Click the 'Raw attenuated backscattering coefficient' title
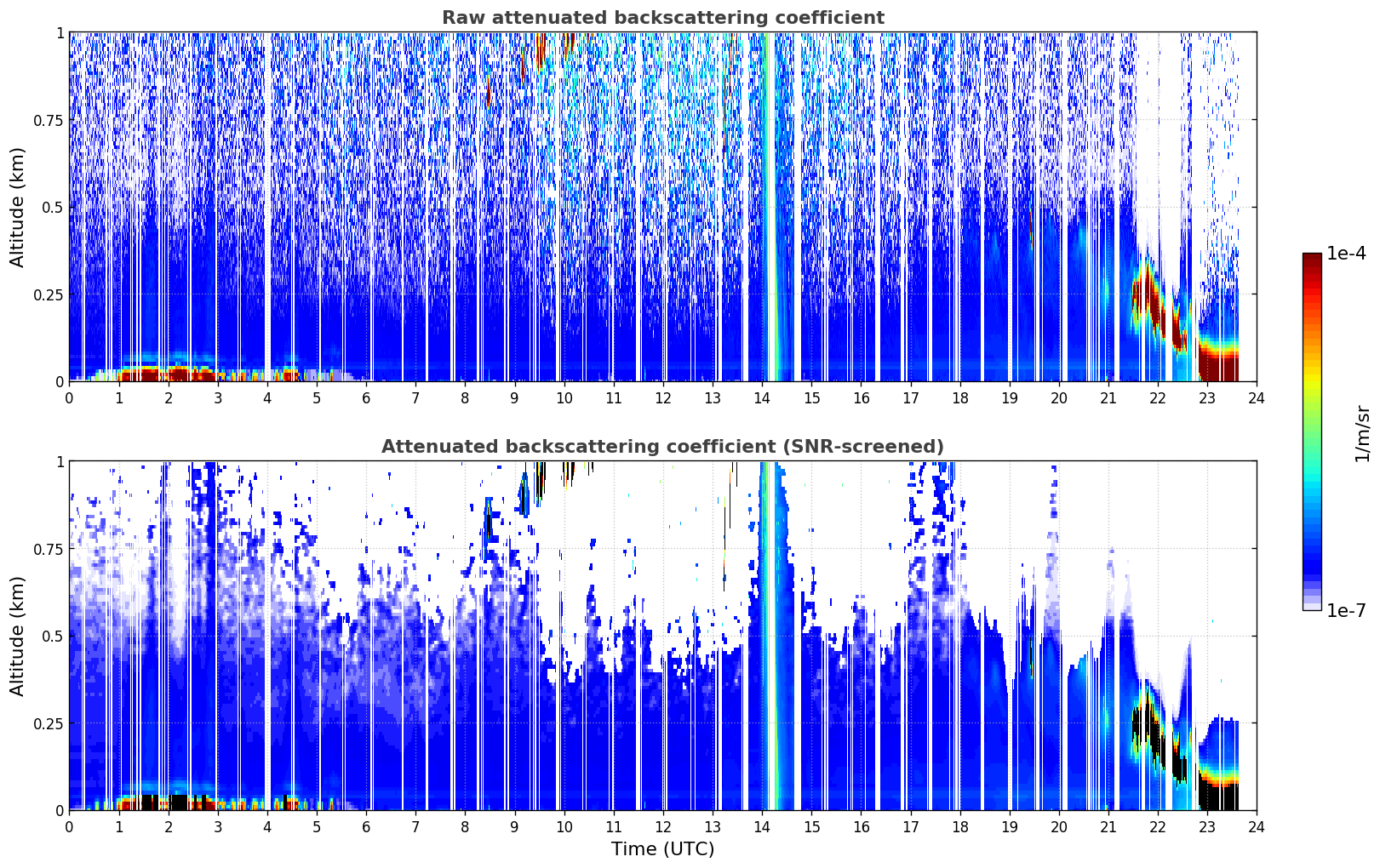This screenshot has width=1380, height=868. pyautogui.click(x=662, y=18)
